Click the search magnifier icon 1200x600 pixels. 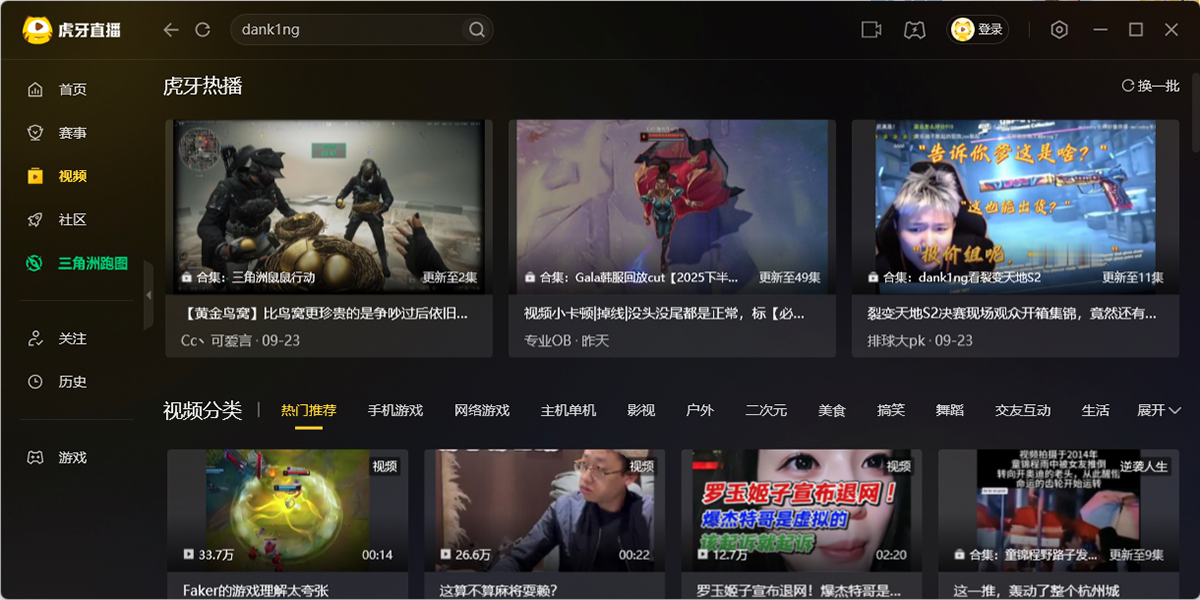(x=477, y=30)
